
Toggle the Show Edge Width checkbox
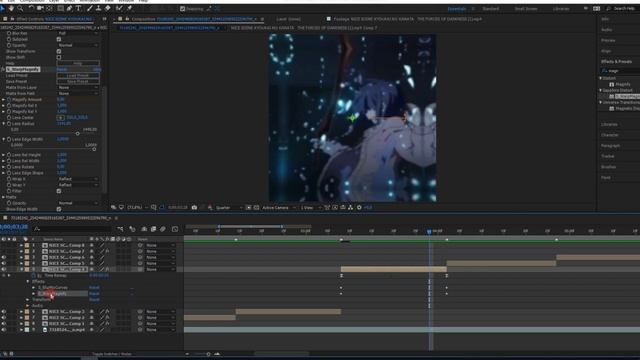tap(59, 209)
